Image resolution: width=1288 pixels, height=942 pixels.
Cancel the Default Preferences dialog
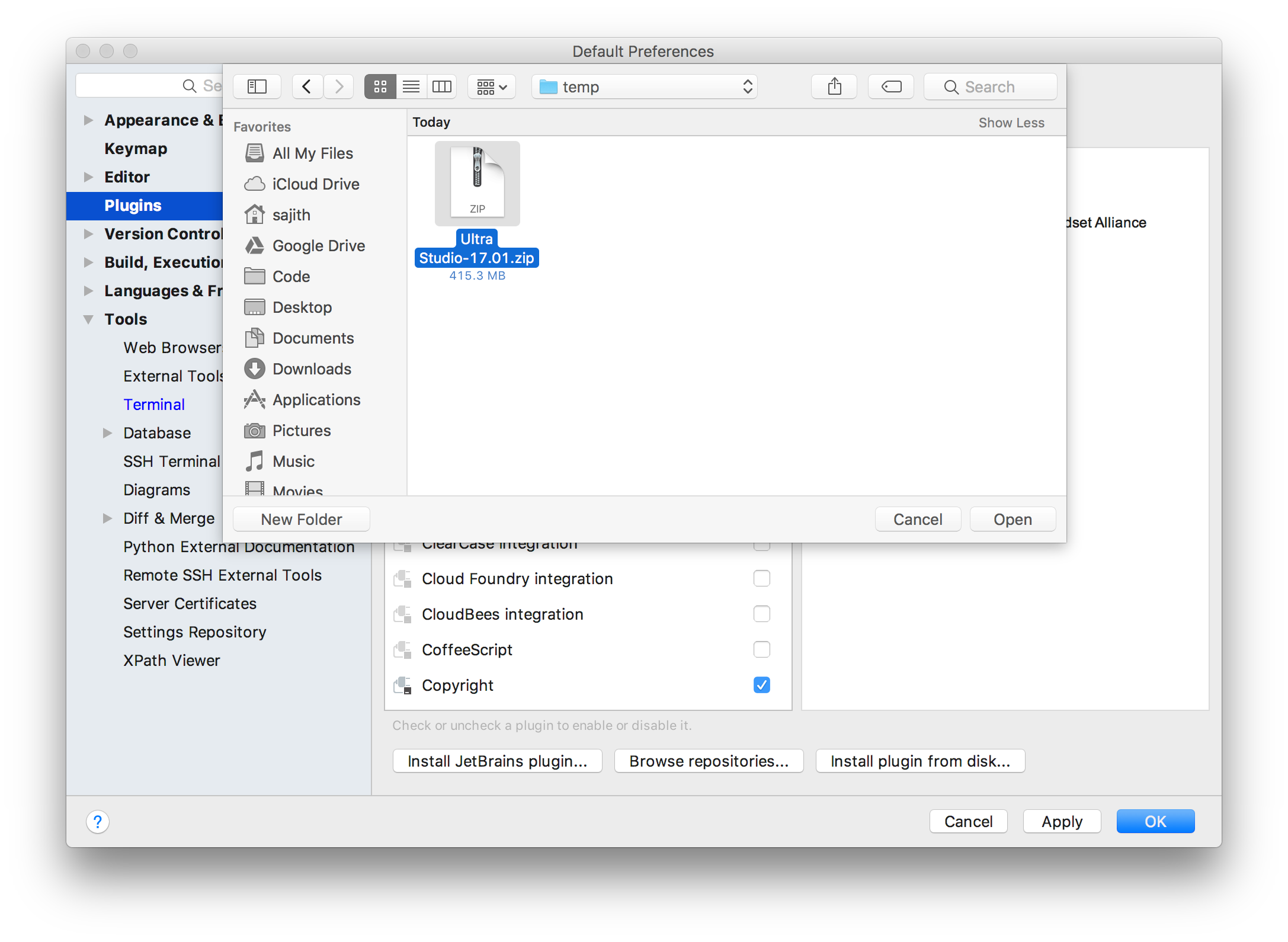(968, 821)
